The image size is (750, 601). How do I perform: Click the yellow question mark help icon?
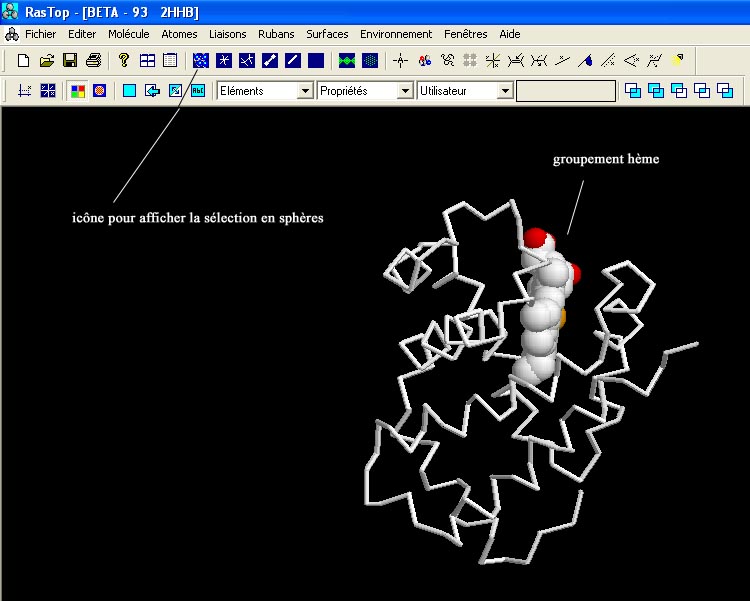tap(124, 60)
